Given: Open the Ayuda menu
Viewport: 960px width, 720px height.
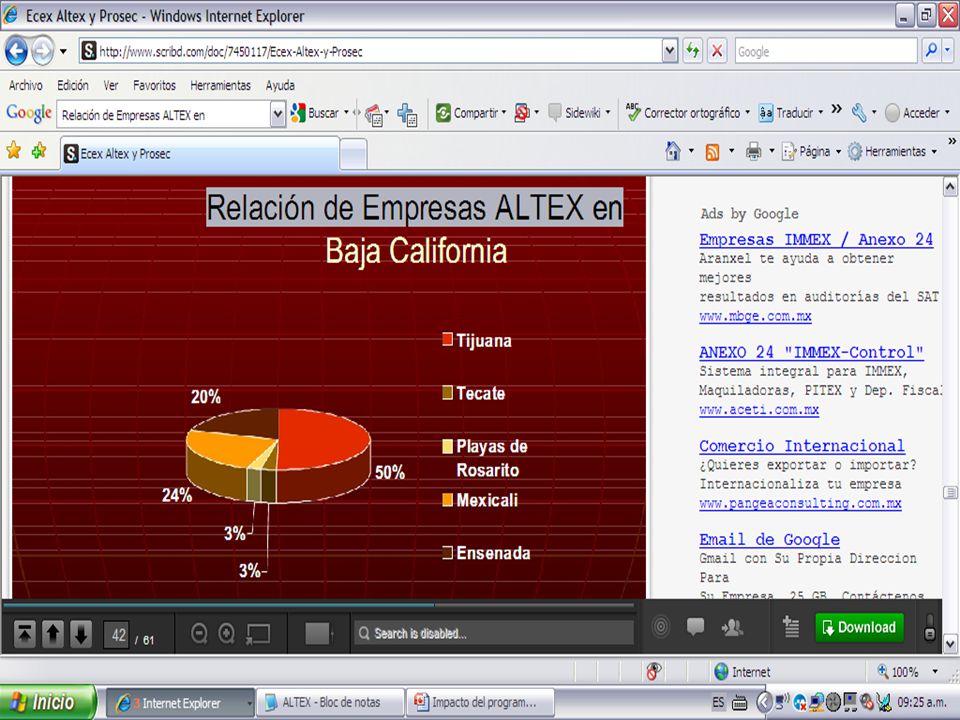Looking at the screenshot, I should 280,86.
